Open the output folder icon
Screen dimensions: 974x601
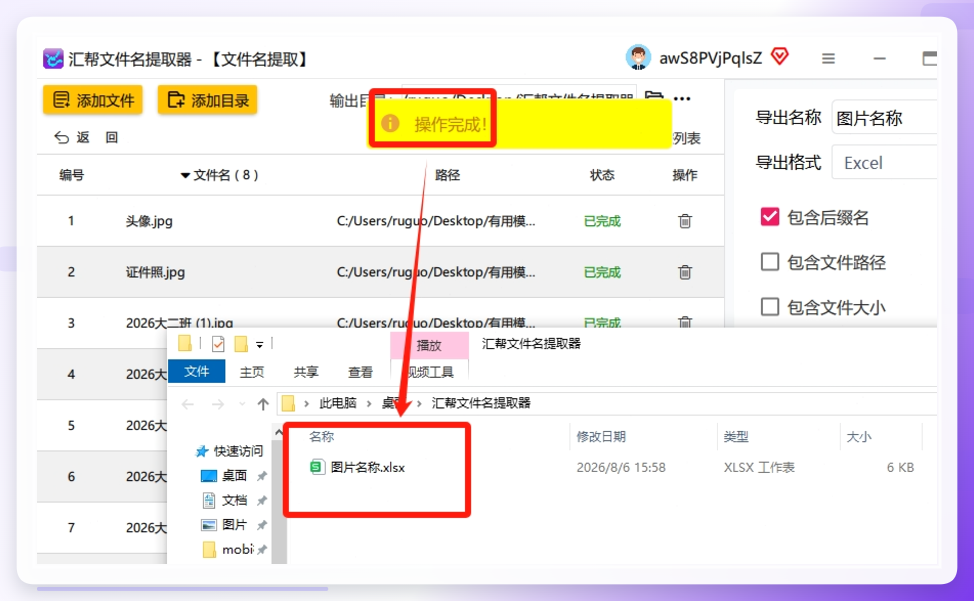pyautogui.click(x=653, y=96)
